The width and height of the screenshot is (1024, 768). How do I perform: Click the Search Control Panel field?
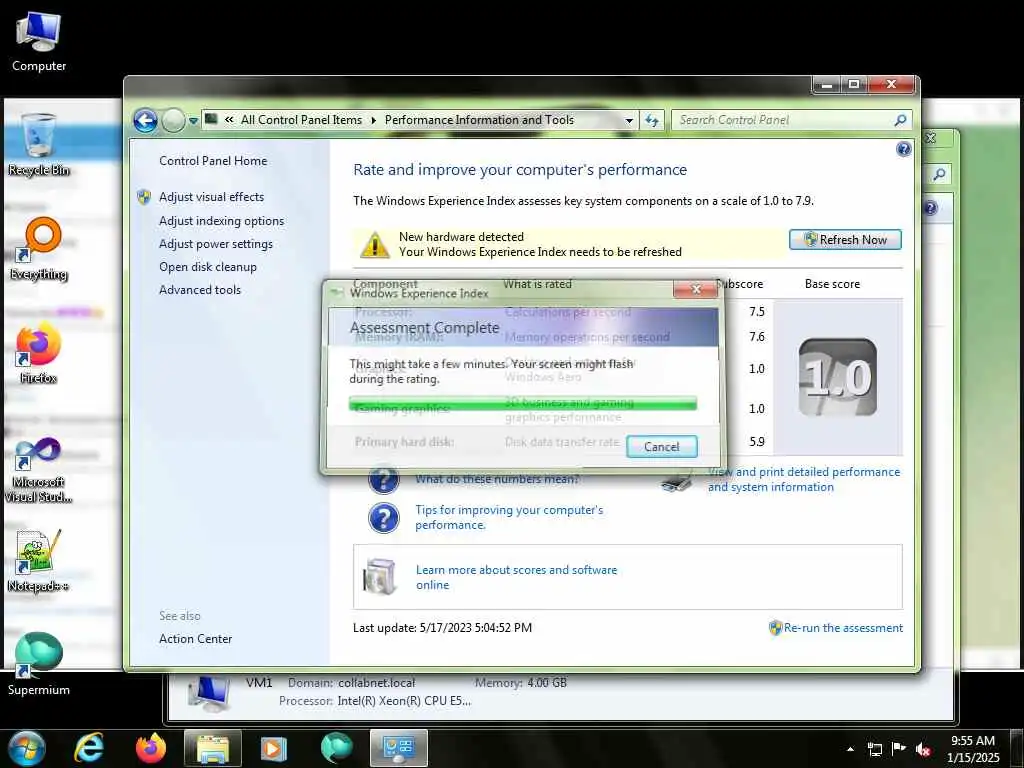pyautogui.click(x=784, y=120)
